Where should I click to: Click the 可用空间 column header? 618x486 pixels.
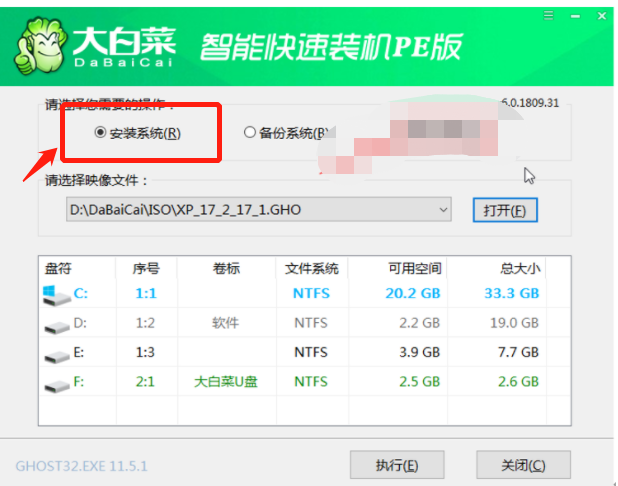(x=415, y=268)
